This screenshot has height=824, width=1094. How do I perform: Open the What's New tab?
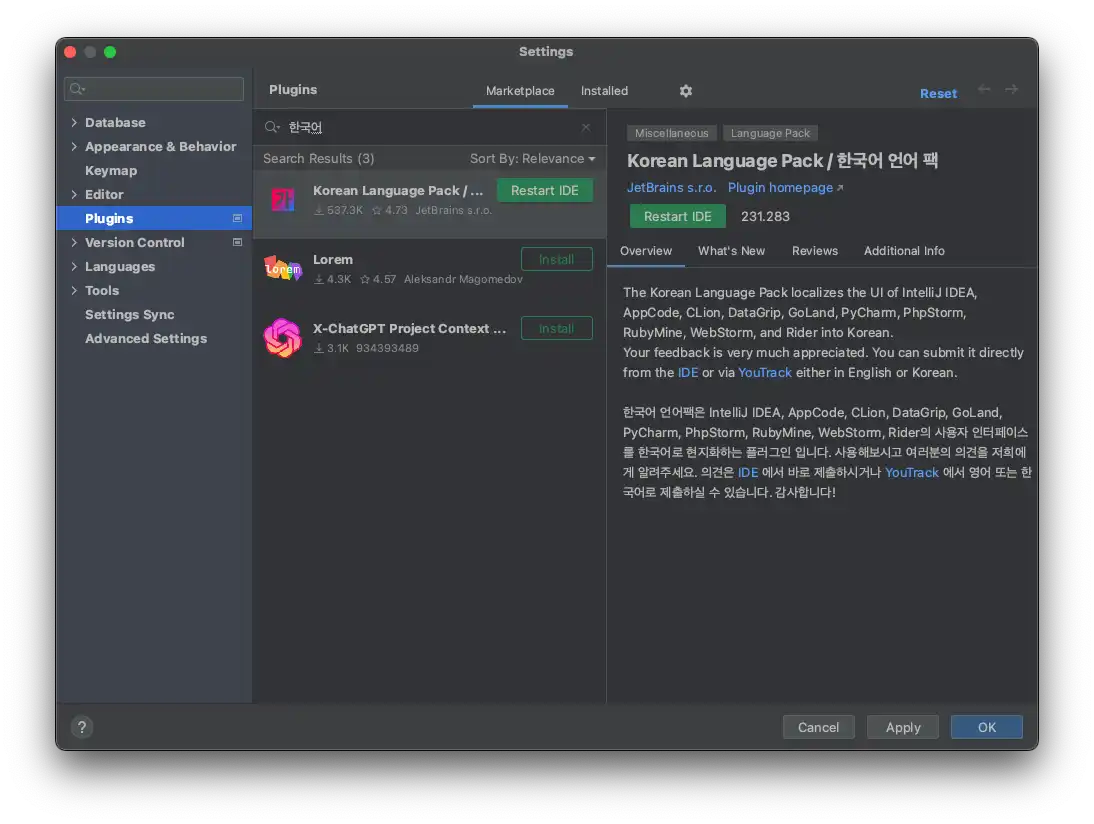click(x=731, y=251)
